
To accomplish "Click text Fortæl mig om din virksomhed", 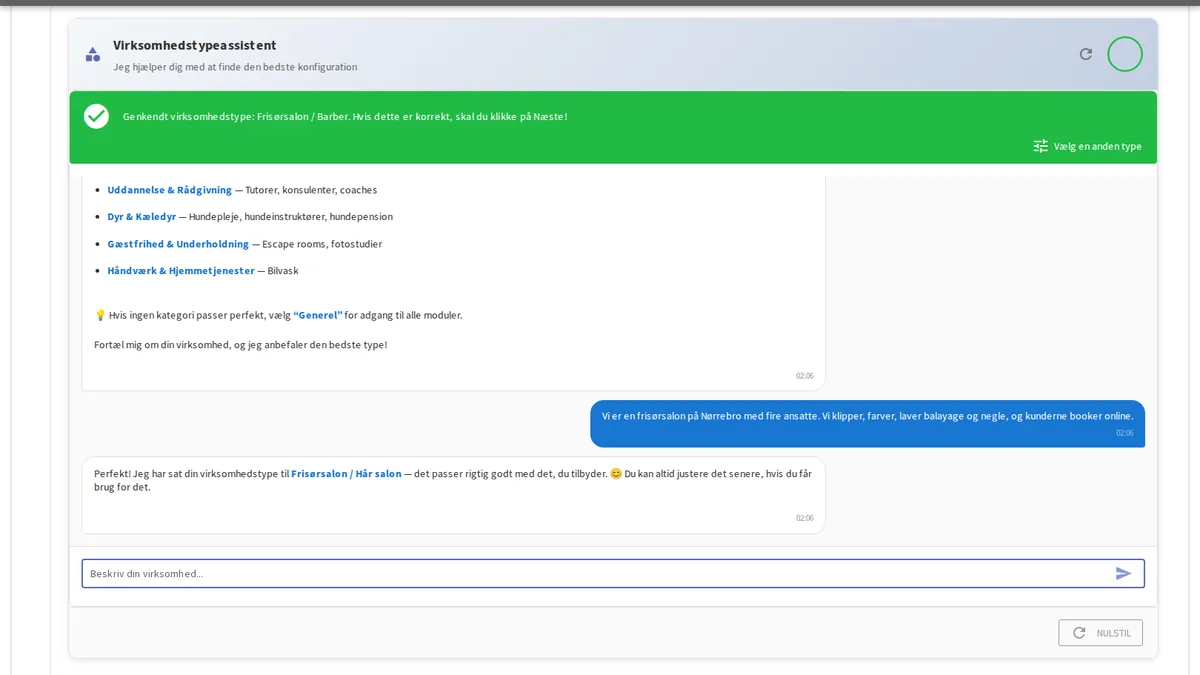I will pyautogui.click(x=240, y=345).
